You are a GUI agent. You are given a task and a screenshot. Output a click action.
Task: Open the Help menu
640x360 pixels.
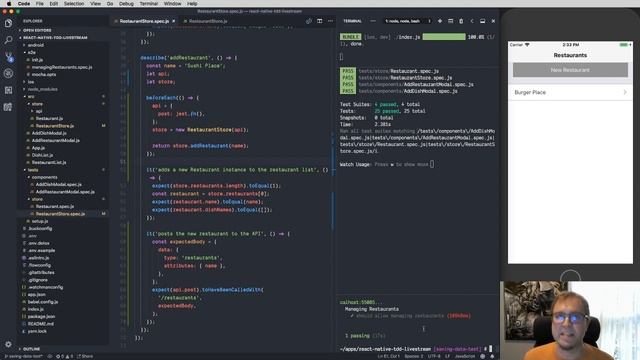click(192, 3)
